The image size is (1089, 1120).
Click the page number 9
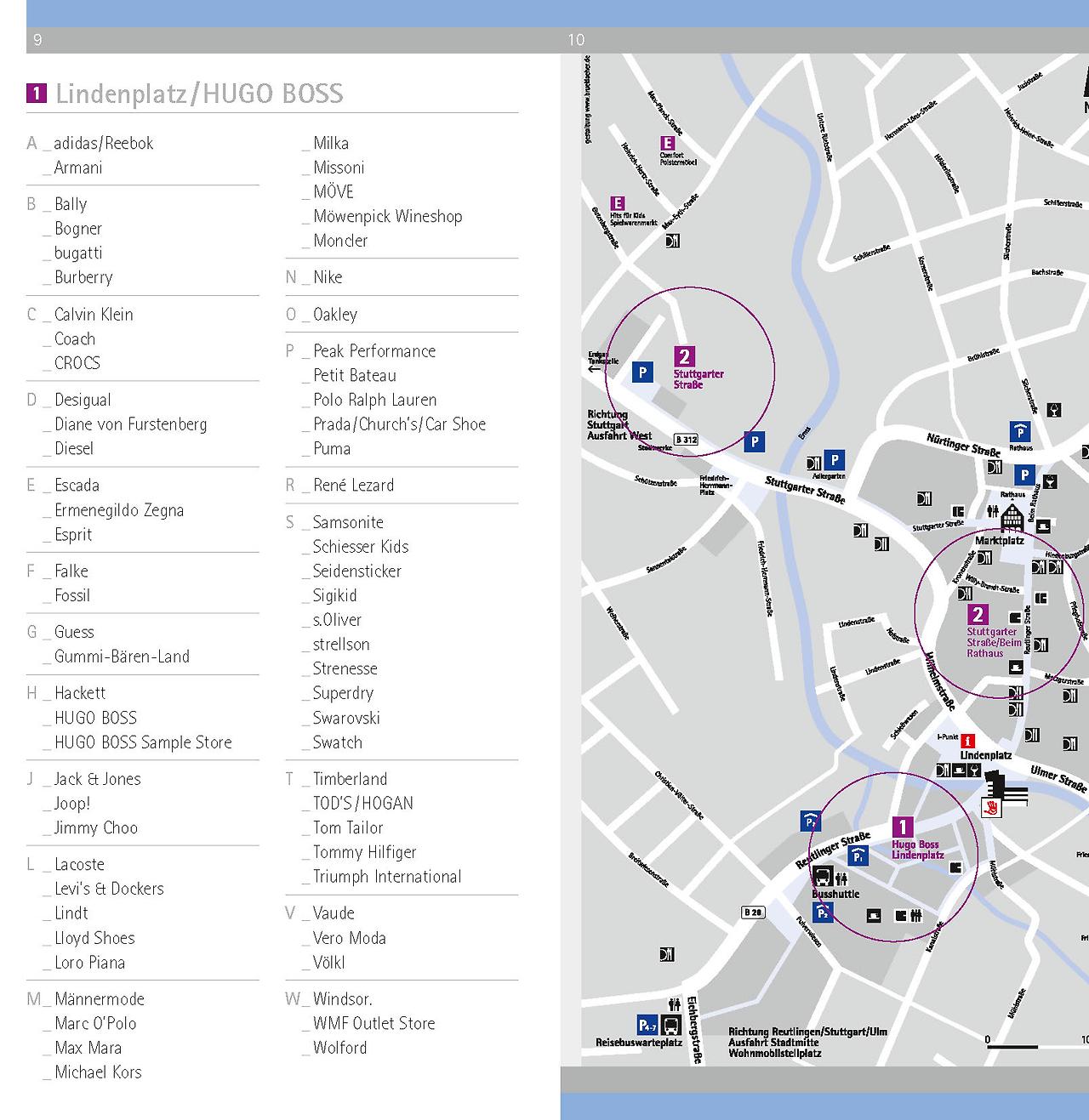tap(37, 40)
